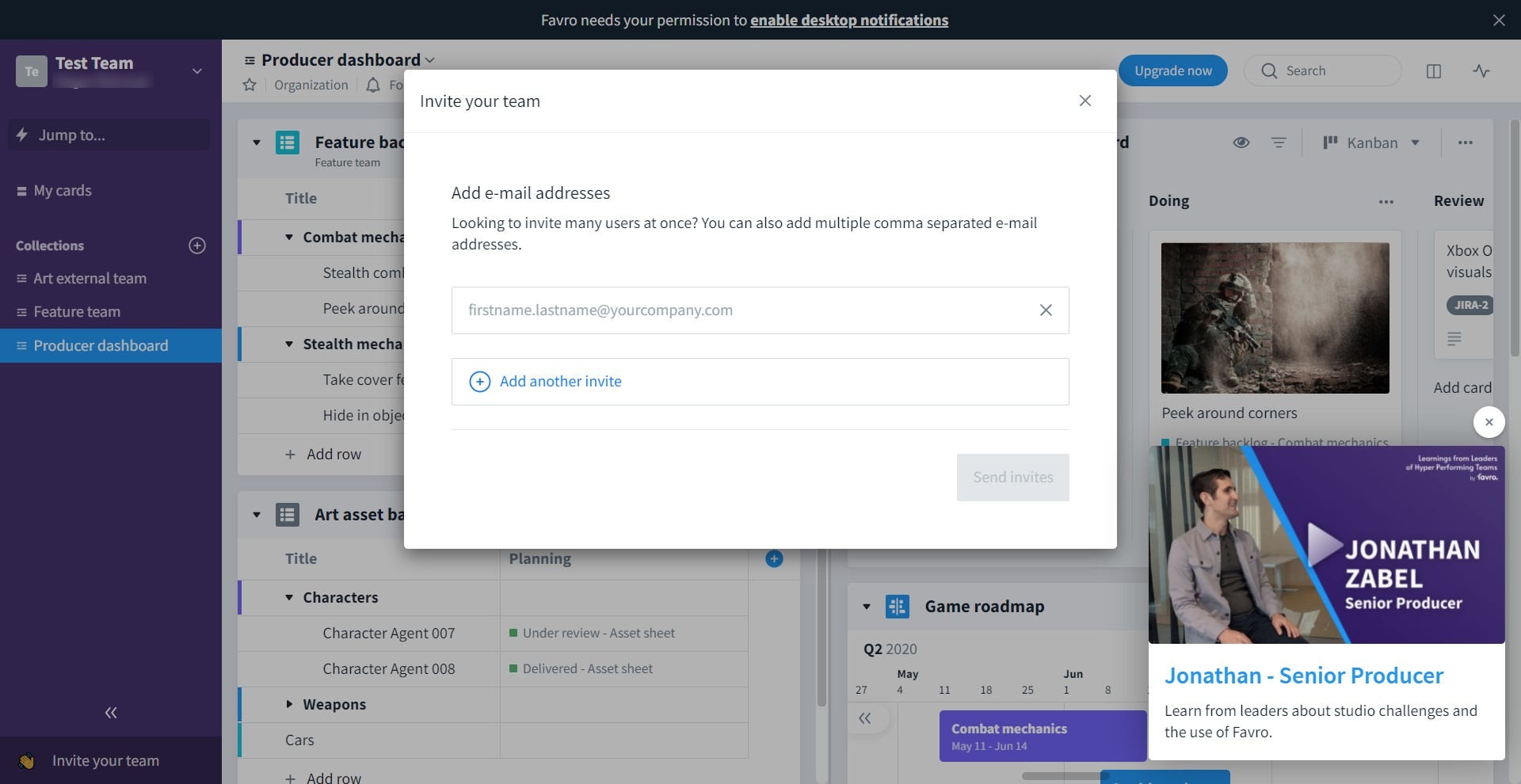Open Jonathan - Senior Producer link

pyautogui.click(x=1304, y=676)
